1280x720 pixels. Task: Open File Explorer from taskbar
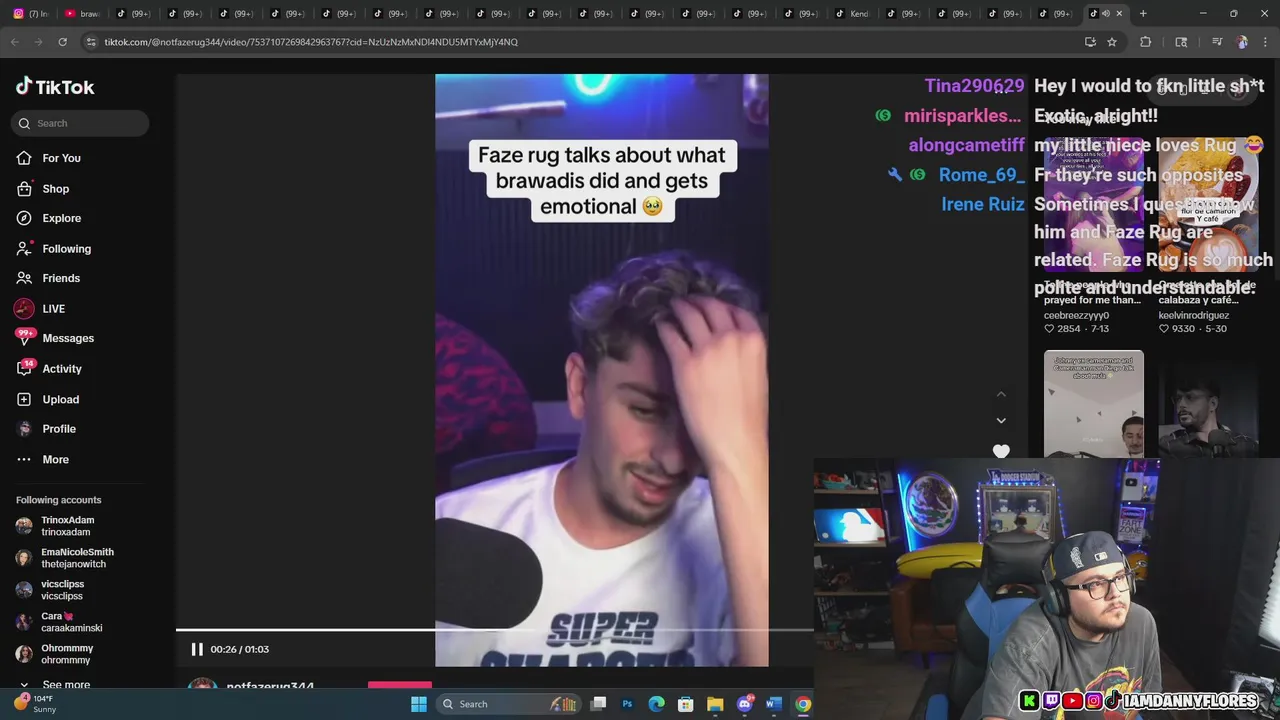(715, 704)
